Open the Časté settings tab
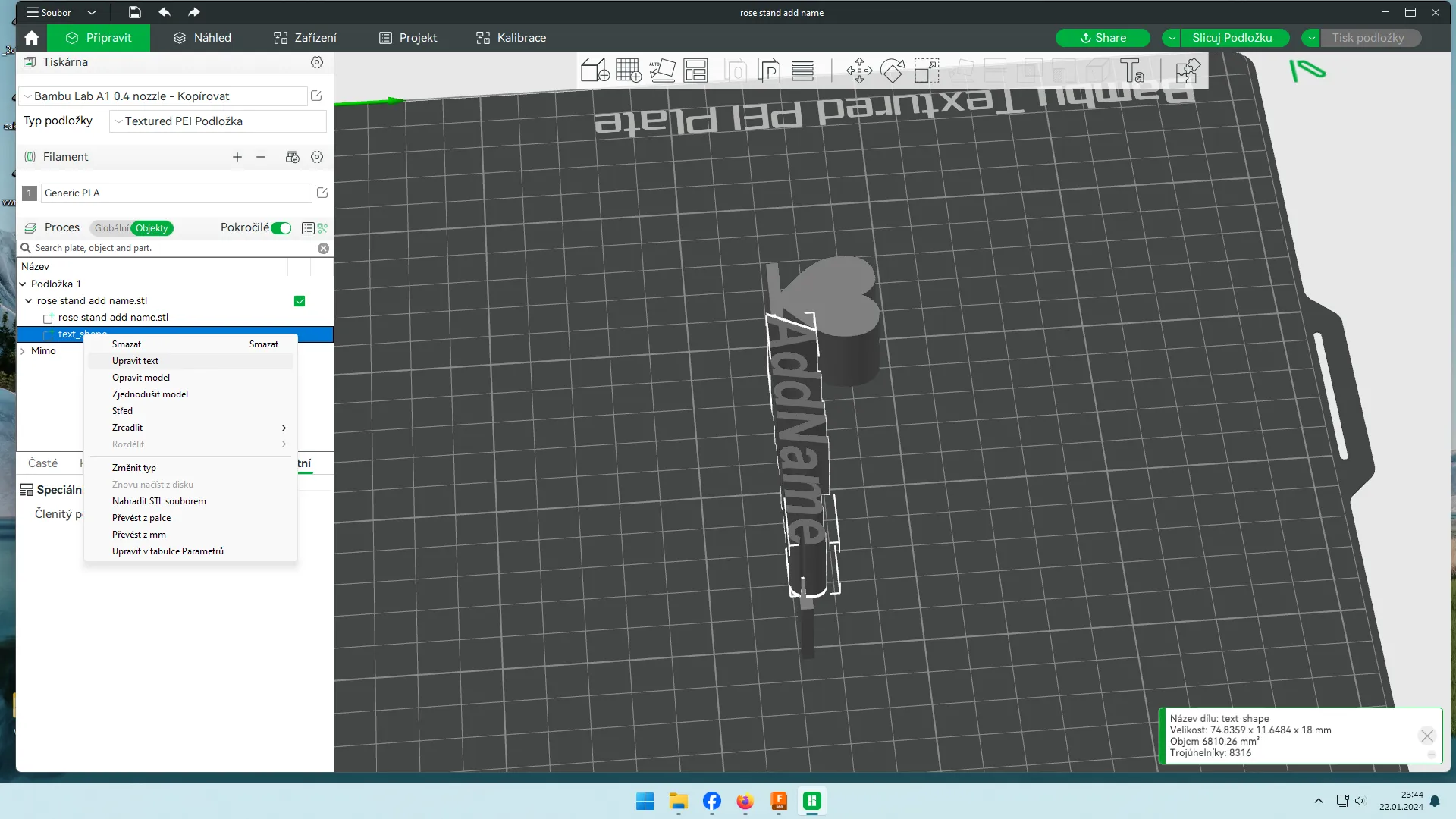 coord(42,463)
